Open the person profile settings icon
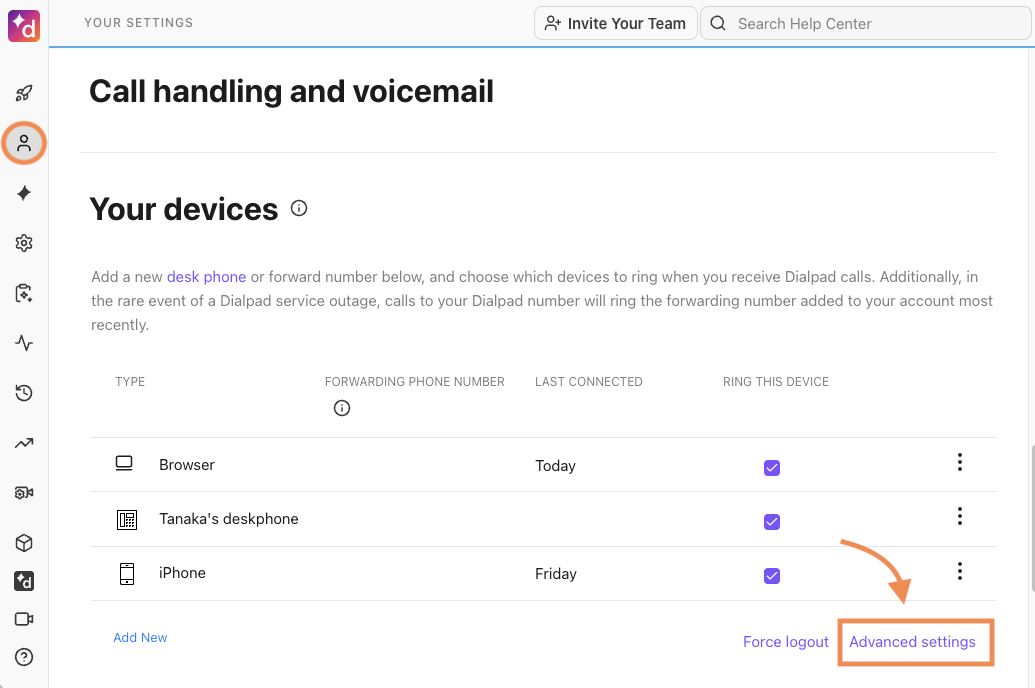This screenshot has width=1035, height=688. pyautogui.click(x=24, y=143)
